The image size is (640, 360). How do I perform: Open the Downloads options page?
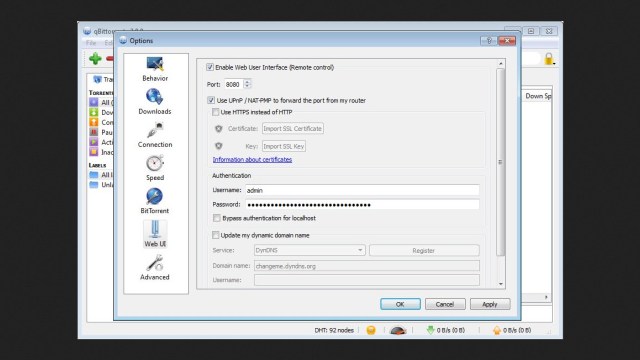pyautogui.click(x=155, y=102)
